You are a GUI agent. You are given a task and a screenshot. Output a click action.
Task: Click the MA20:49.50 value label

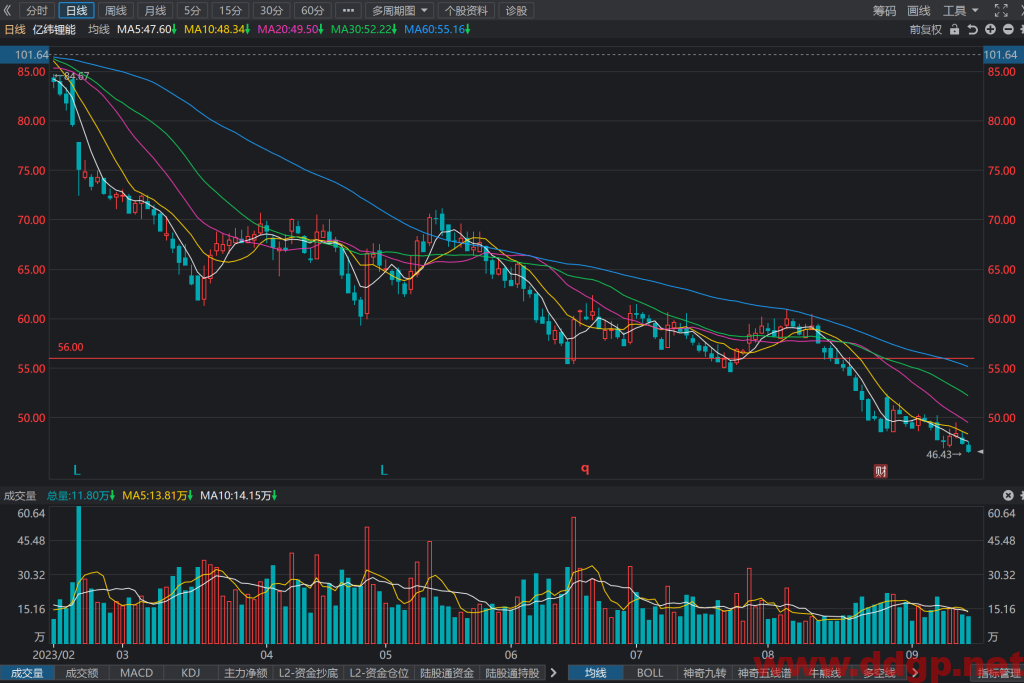(x=290, y=29)
